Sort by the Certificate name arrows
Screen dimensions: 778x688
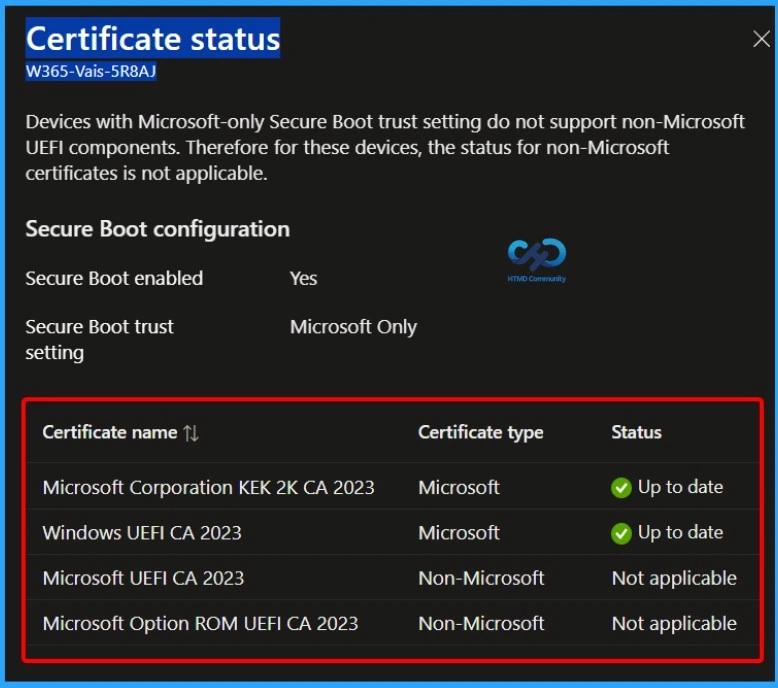coord(191,433)
